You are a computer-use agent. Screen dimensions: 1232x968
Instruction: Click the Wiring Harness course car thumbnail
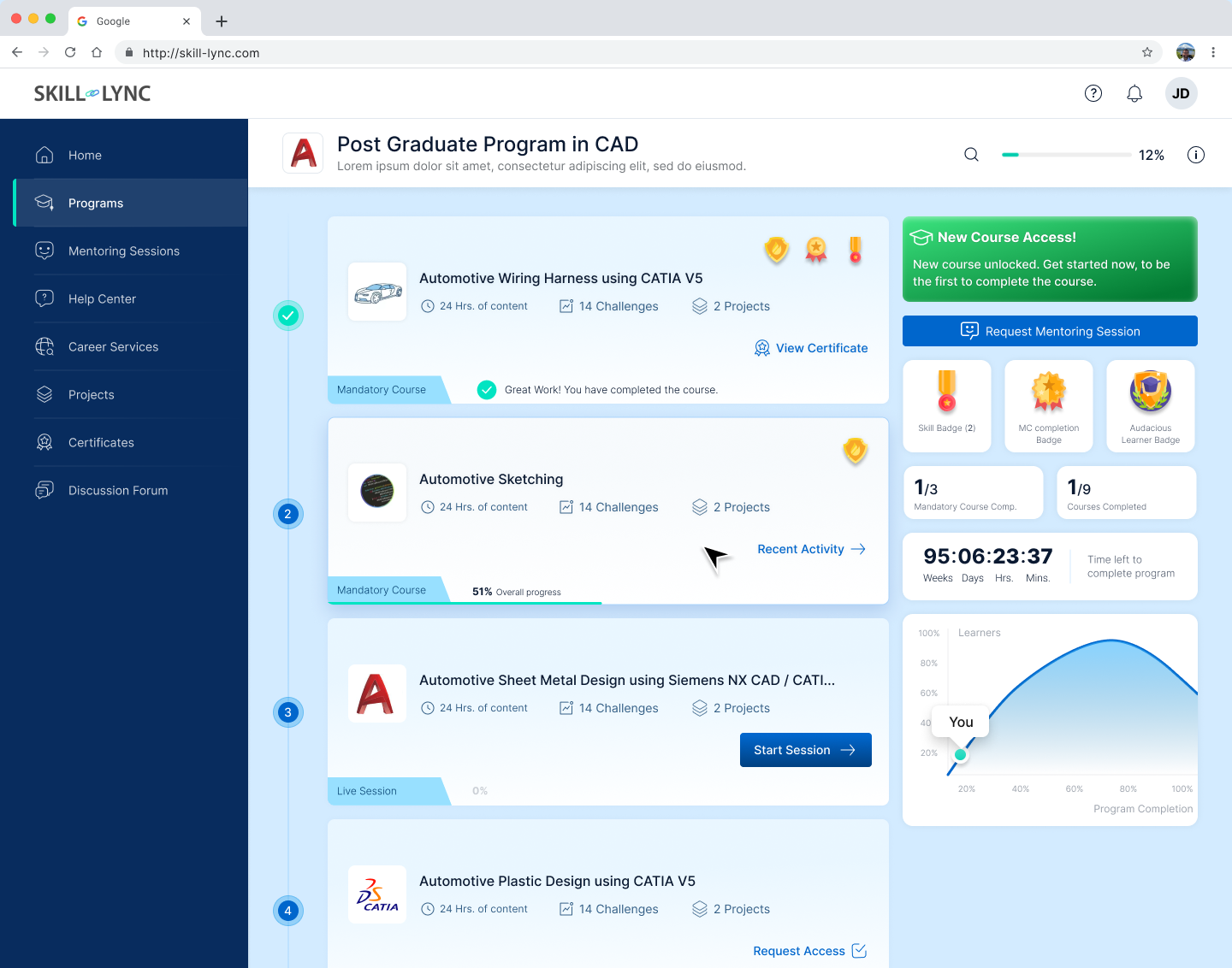coord(377,292)
